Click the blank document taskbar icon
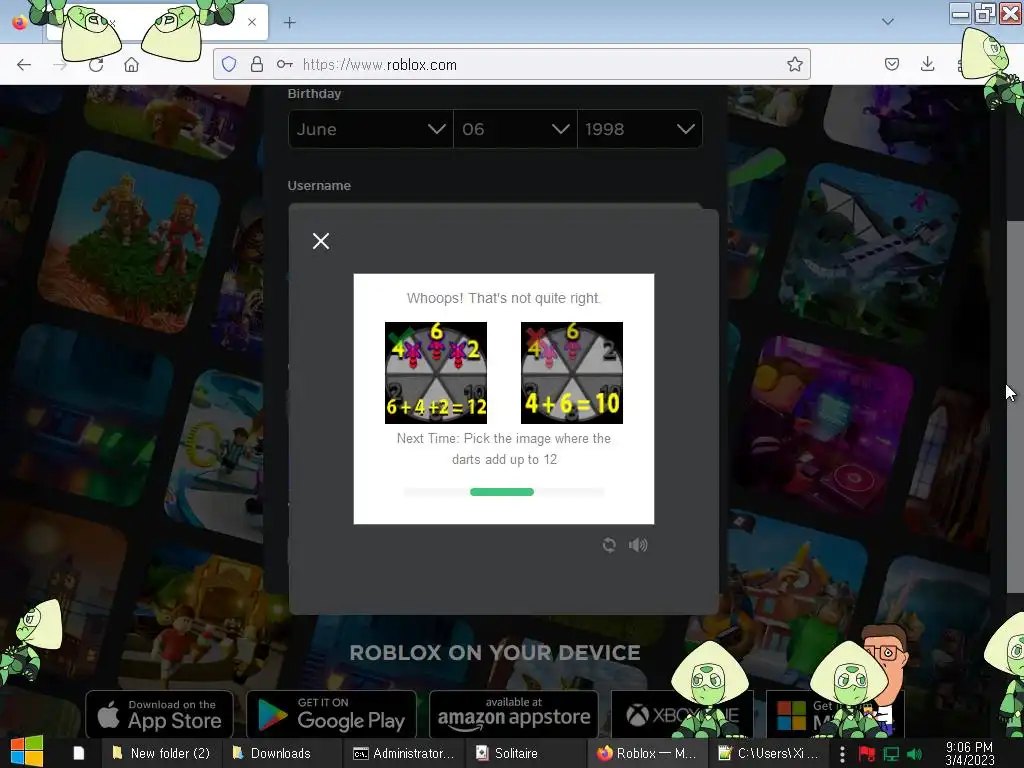 [x=78, y=753]
